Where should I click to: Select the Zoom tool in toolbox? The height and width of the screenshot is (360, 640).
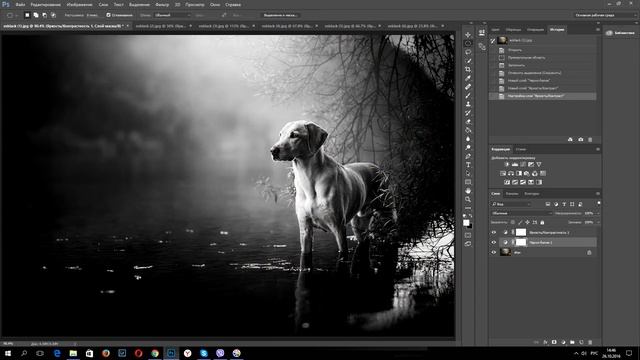click(468, 199)
